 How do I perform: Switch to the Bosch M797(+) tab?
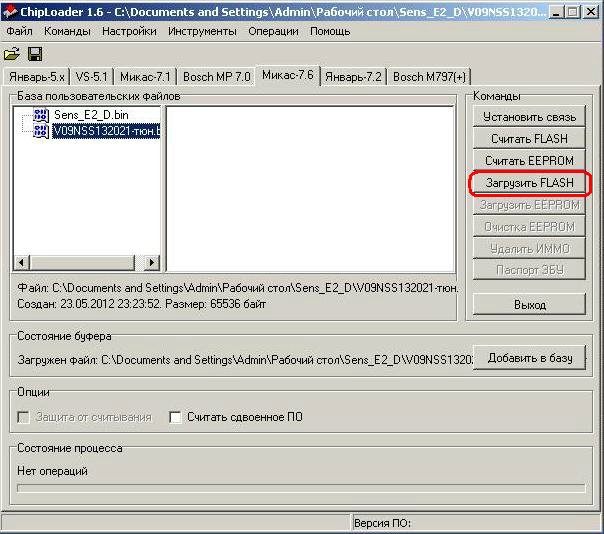pos(429,77)
